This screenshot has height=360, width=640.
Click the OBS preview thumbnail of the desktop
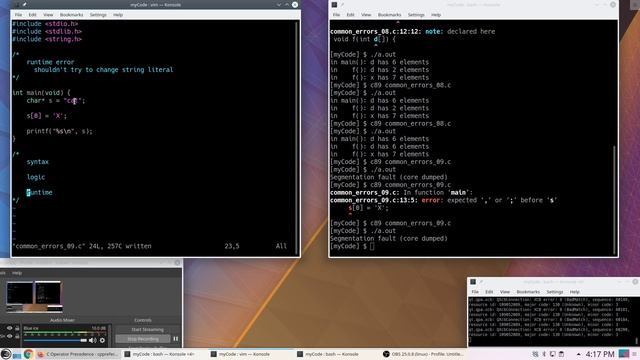(x=34, y=296)
